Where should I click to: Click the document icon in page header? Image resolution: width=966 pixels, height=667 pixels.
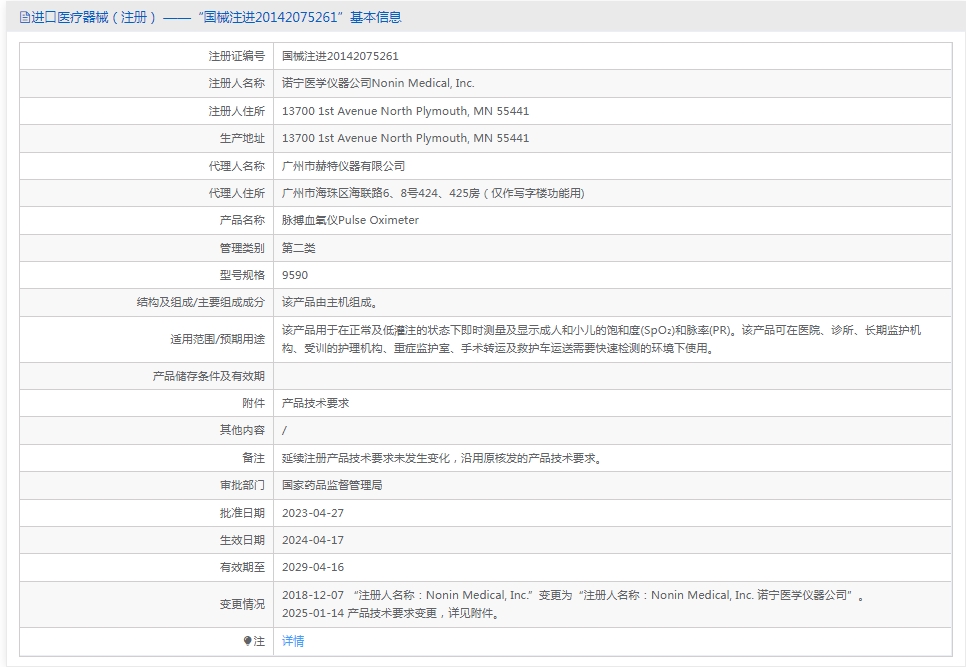(25, 17)
